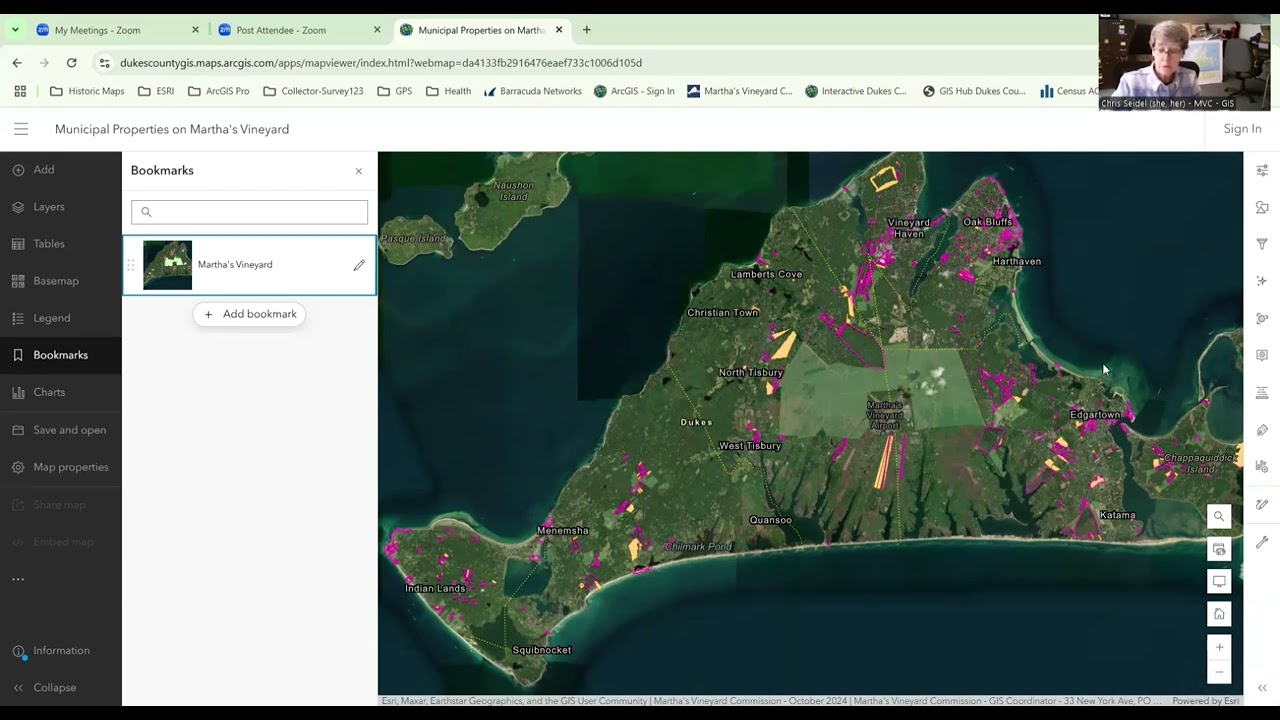Open the ArcGIS Pro bookmark folder
This screenshot has height=720, width=1280.
tap(219, 91)
